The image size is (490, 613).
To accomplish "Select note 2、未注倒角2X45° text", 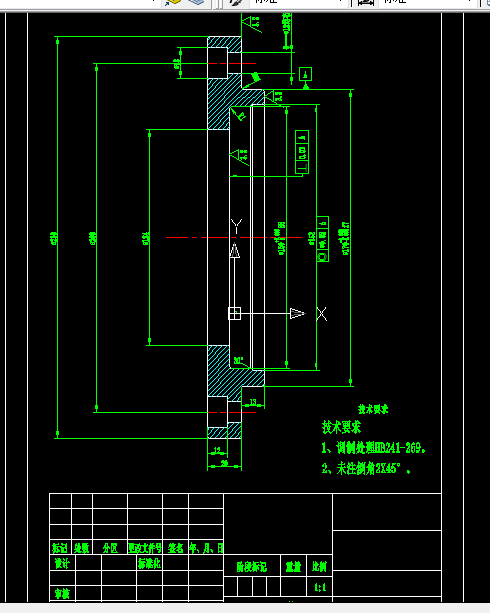I will click(366, 468).
